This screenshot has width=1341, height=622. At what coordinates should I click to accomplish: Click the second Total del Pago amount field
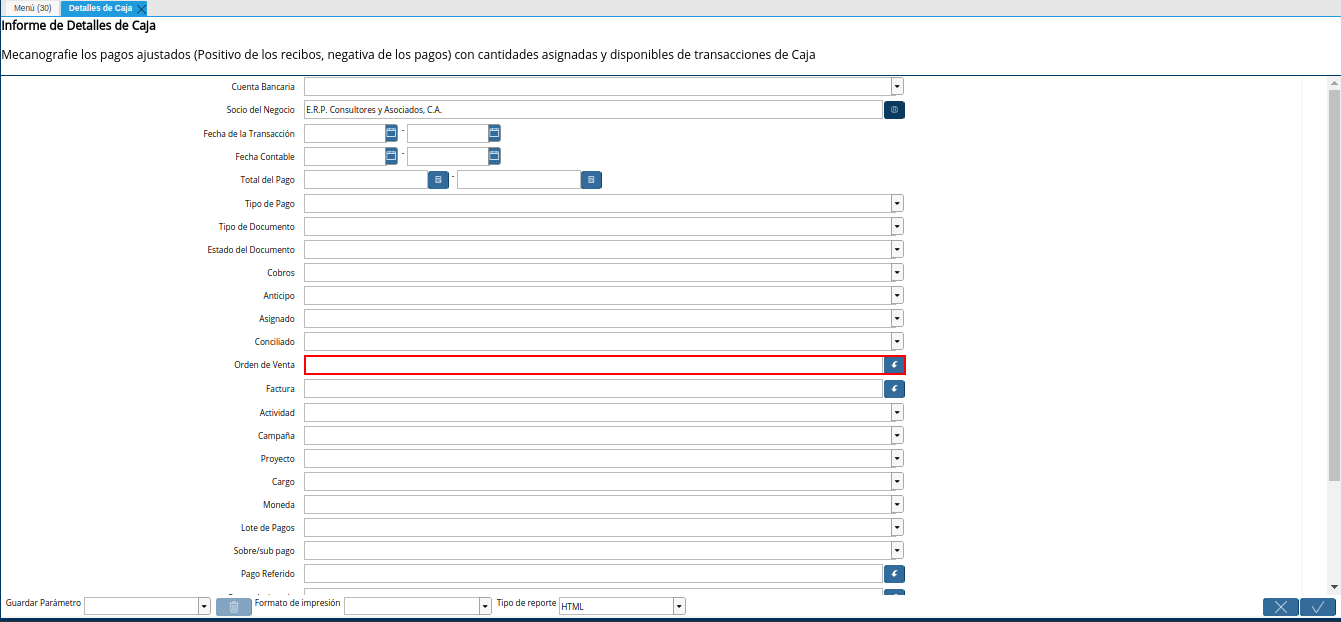pyautogui.click(x=519, y=180)
